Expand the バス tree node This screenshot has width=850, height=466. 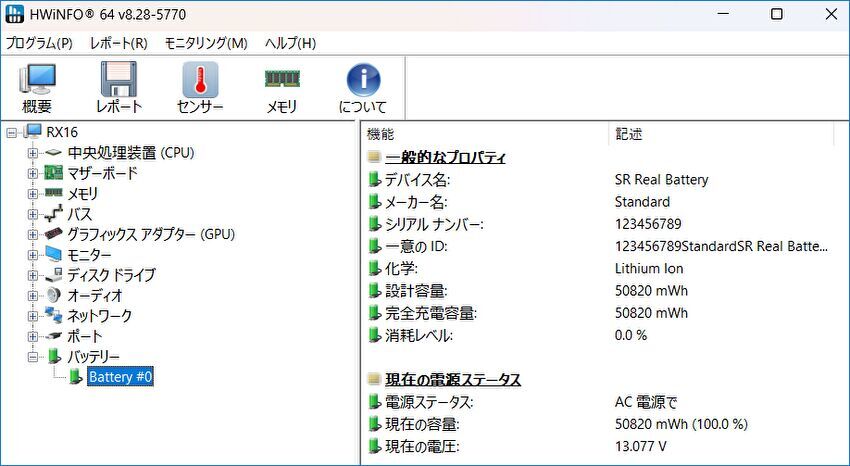[33, 215]
